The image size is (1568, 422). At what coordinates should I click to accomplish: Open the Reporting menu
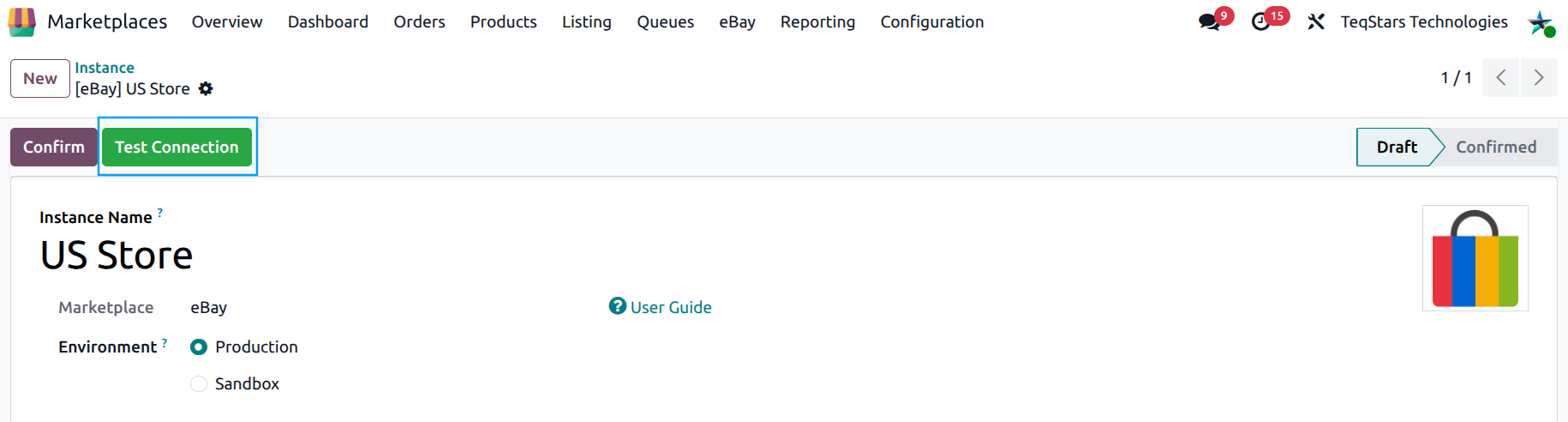tap(817, 22)
